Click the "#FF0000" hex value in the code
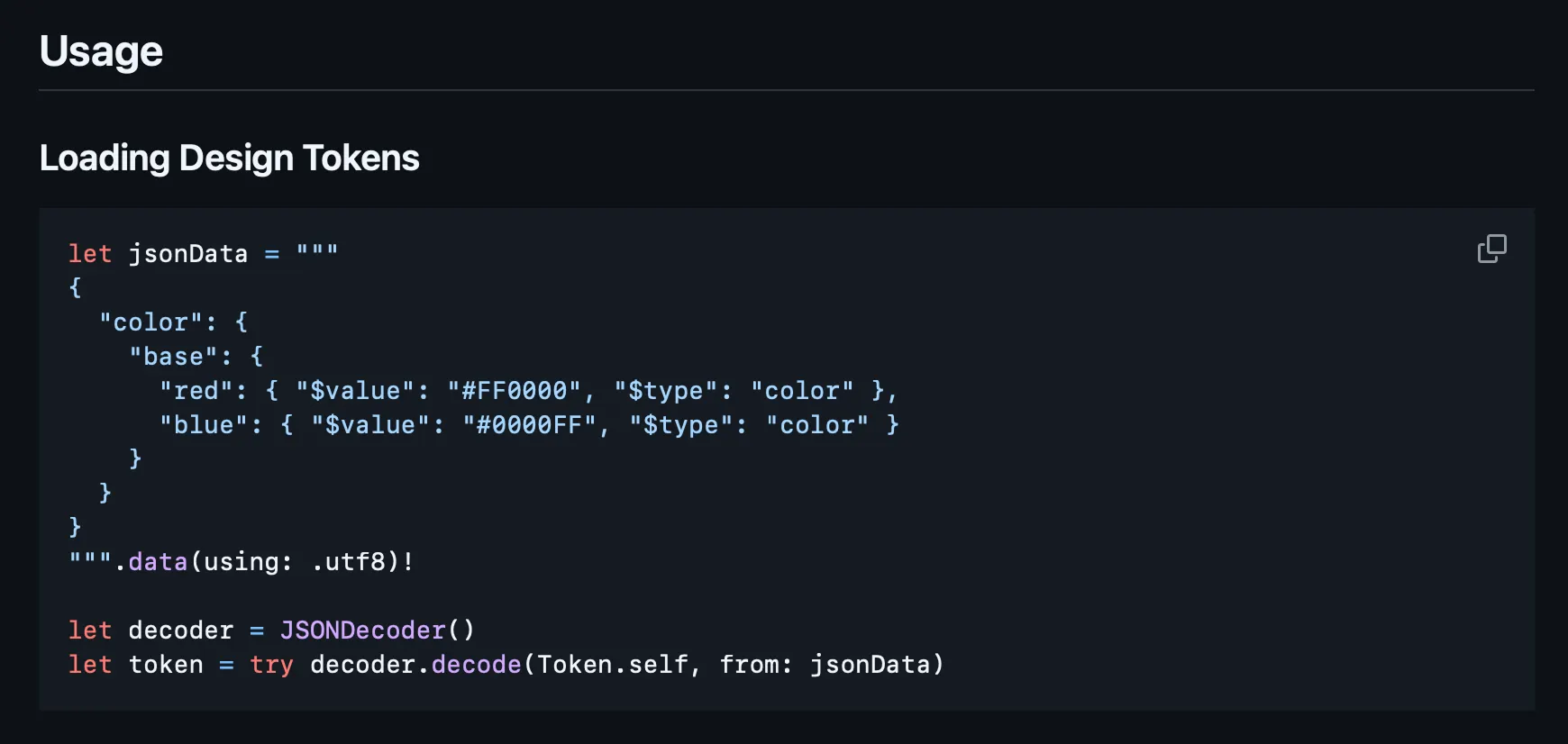This screenshot has height=744, width=1568. coord(514,391)
